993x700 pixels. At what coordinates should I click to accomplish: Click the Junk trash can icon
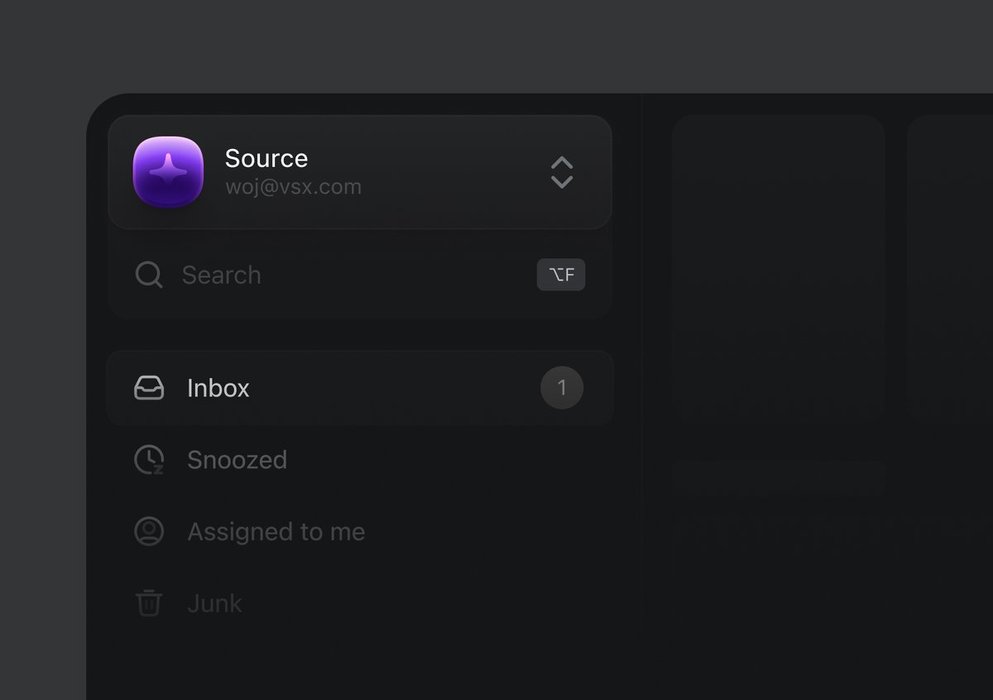(149, 603)
